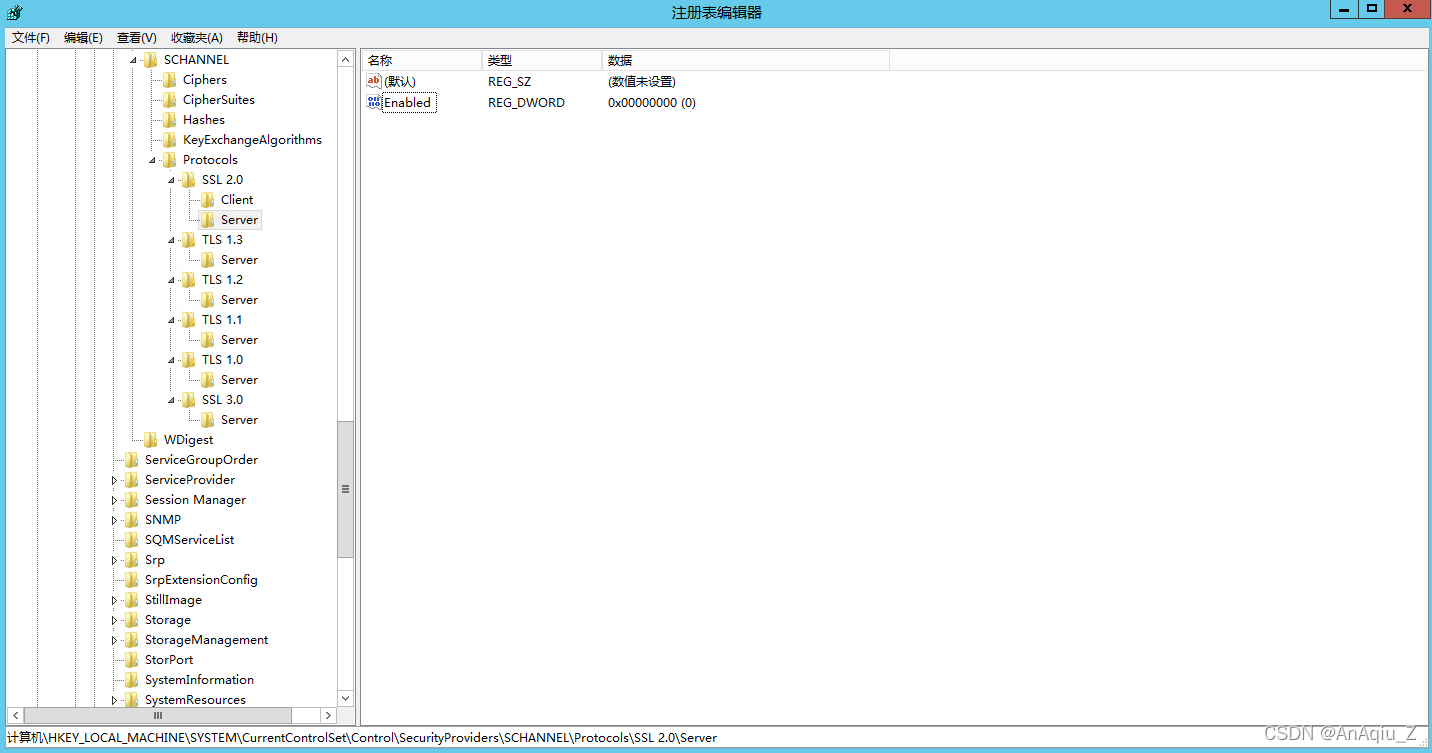Viewport: 1432px width, 753px height.
Task: Sort by the 名称 column header
Action: tap(421, 60)
